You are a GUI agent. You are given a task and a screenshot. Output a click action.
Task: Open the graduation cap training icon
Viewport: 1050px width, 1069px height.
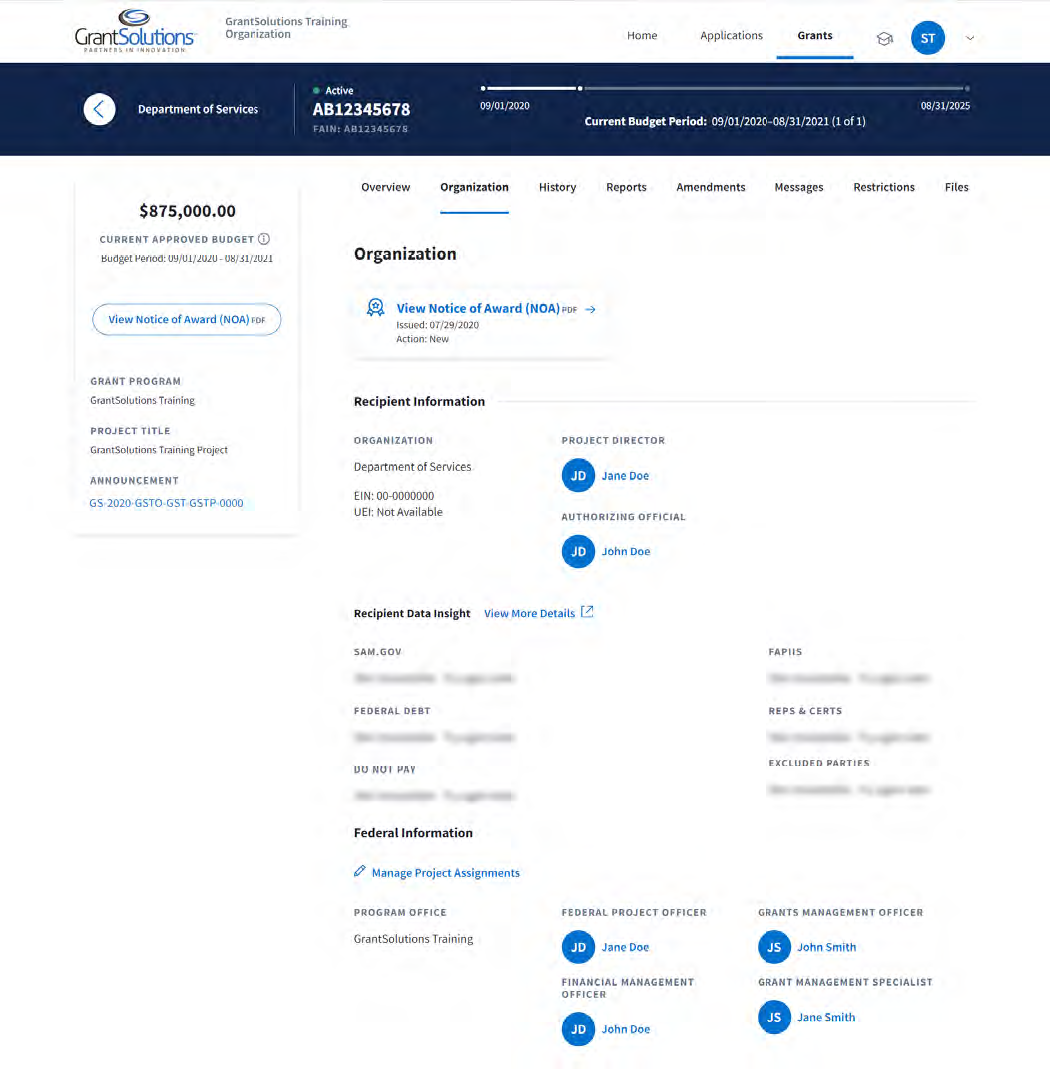click(884, 38)
